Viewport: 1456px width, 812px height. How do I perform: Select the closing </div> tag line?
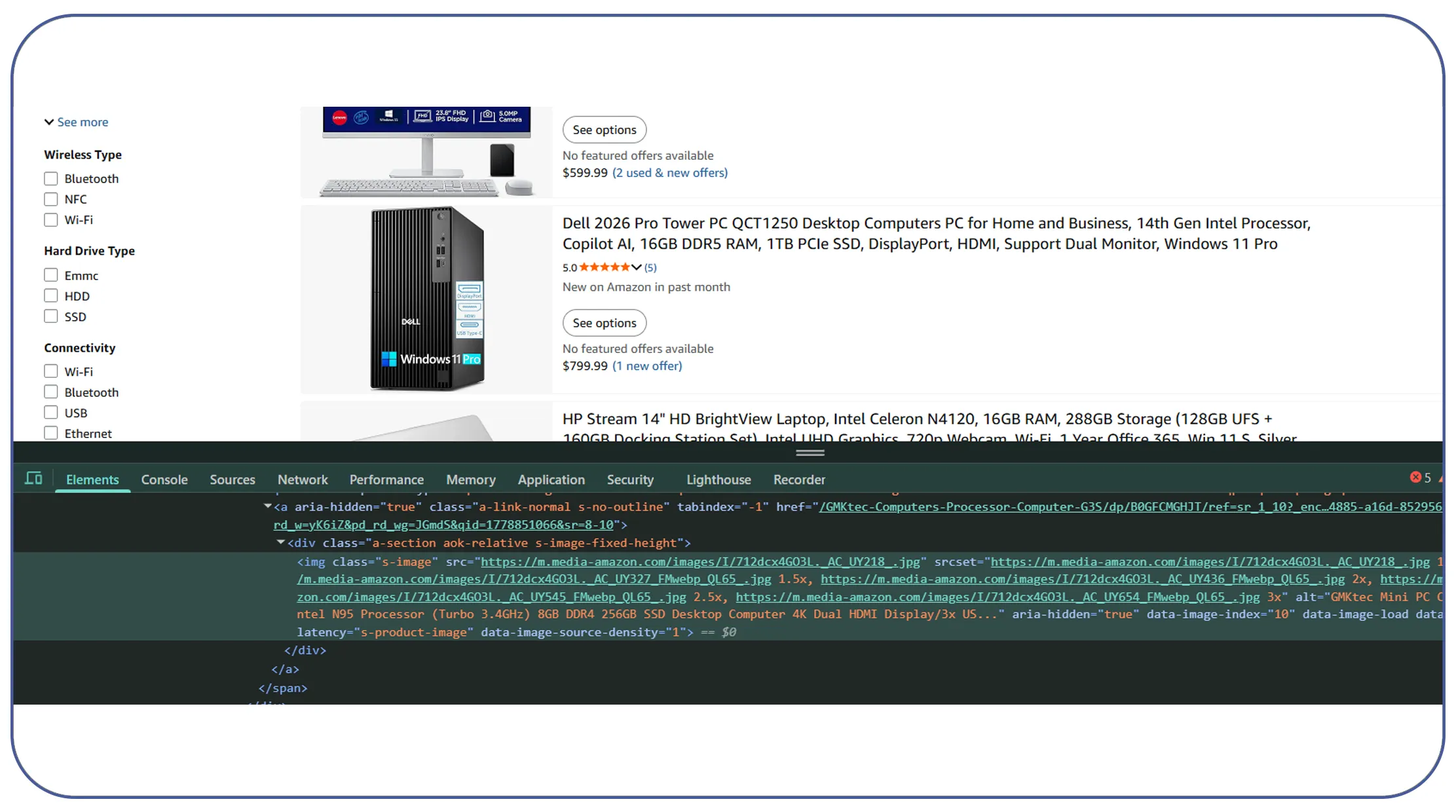click(x=305, y=650)
